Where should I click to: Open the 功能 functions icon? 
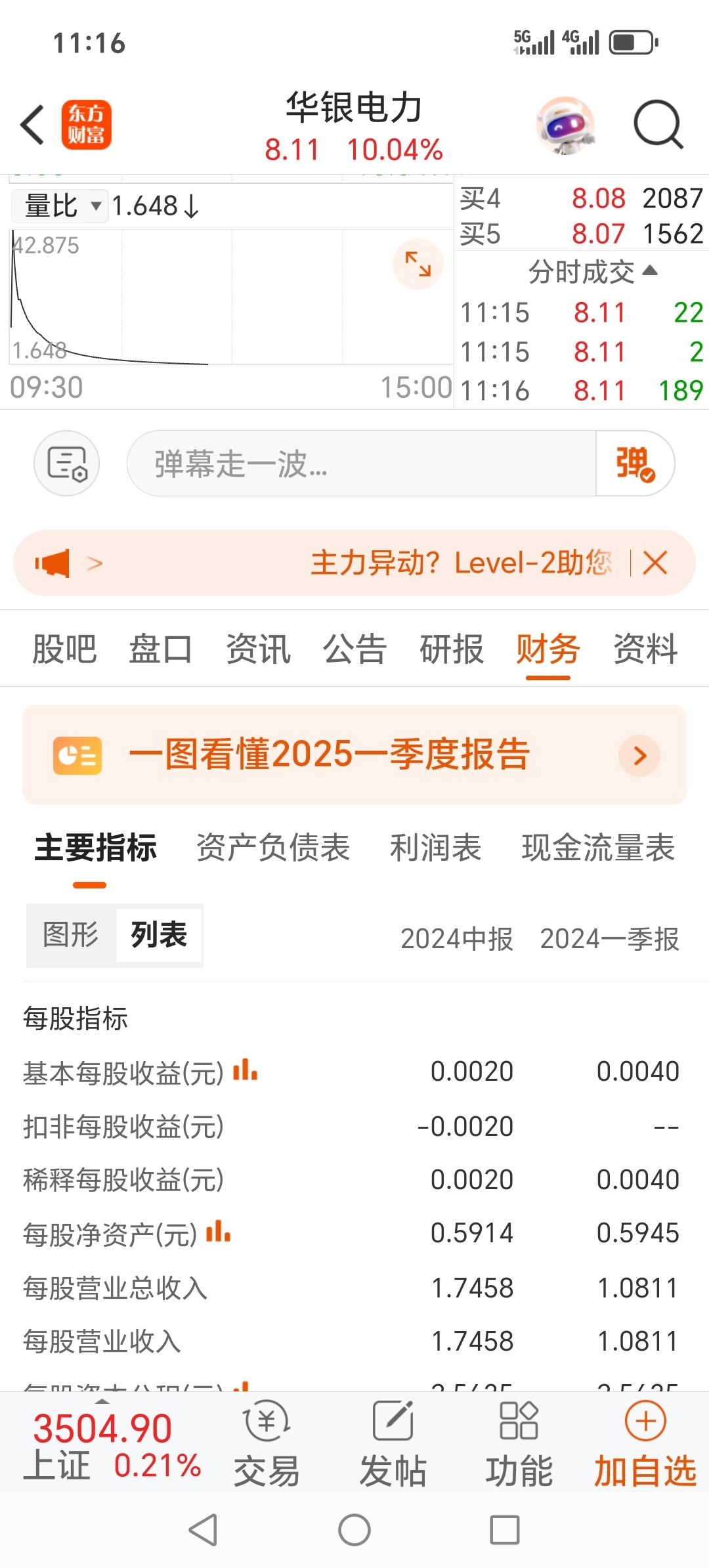click(x=519, y=1445)
